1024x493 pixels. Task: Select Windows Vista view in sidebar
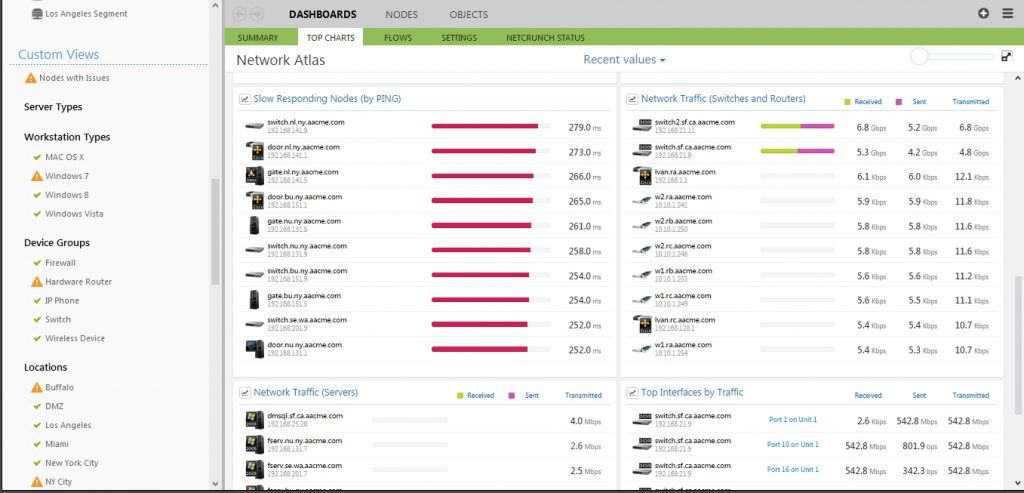point(74,214)
